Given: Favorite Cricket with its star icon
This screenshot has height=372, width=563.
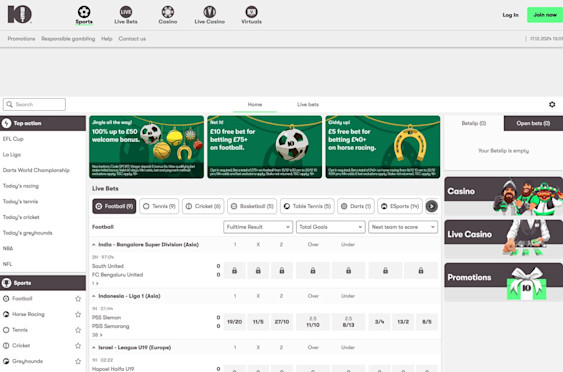Looking at the screenshot, I should 78,345.
